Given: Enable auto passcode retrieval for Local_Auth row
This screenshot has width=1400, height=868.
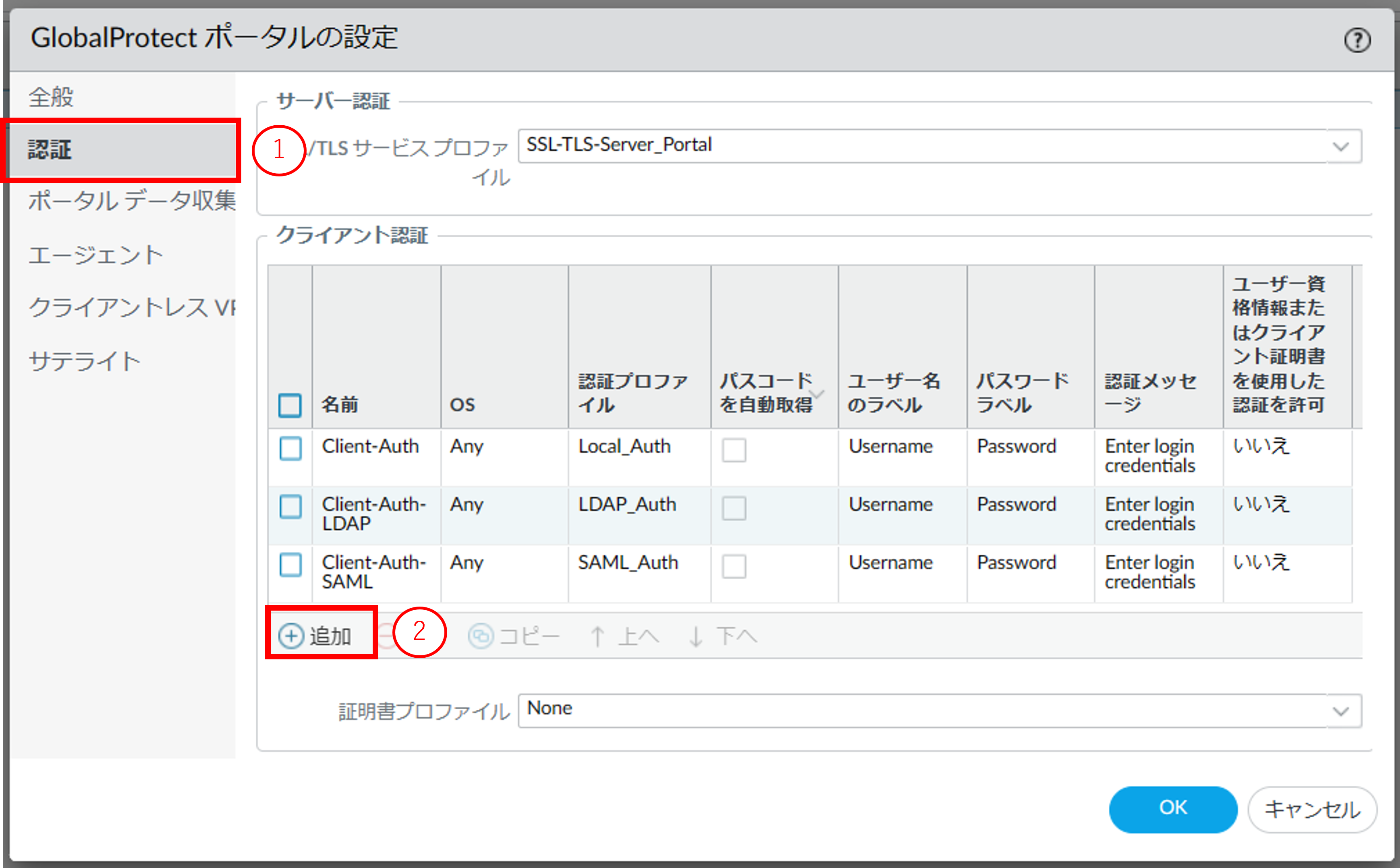Looking at the screenshot, I should click(x=734, y=450).
